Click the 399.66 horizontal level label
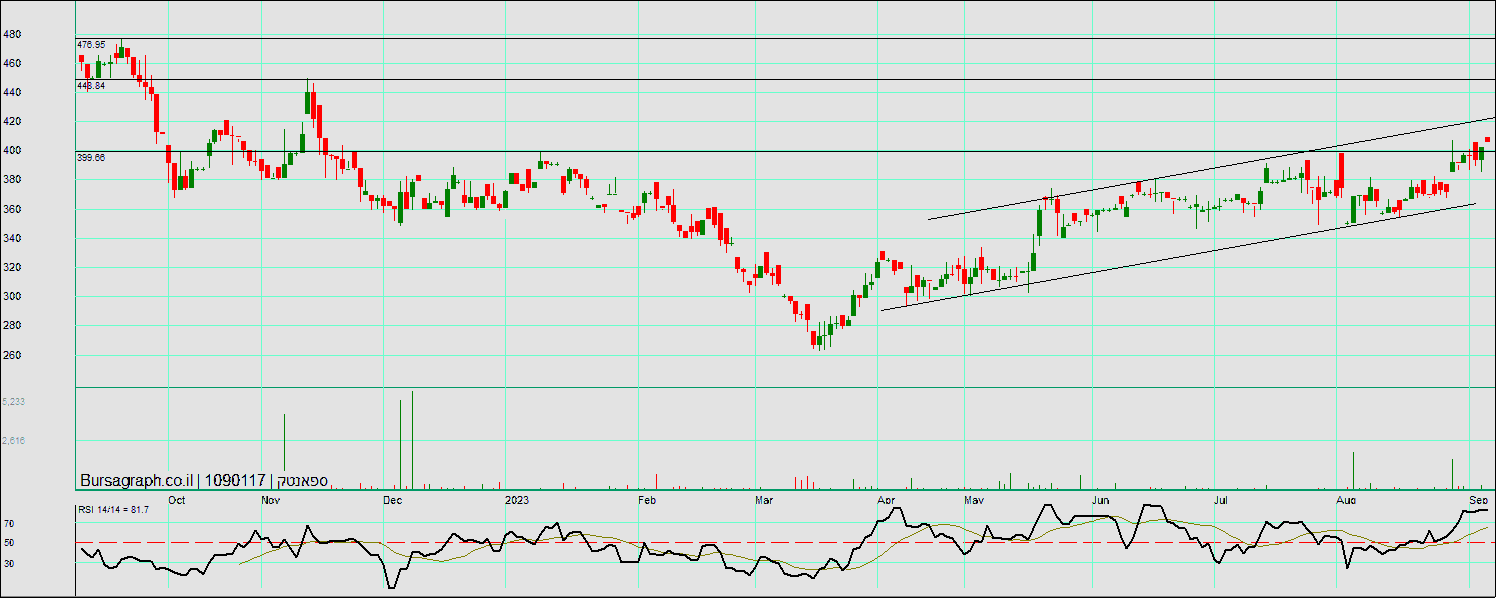The width and height of the screenshot is (1496, 598). coord(91,158)
